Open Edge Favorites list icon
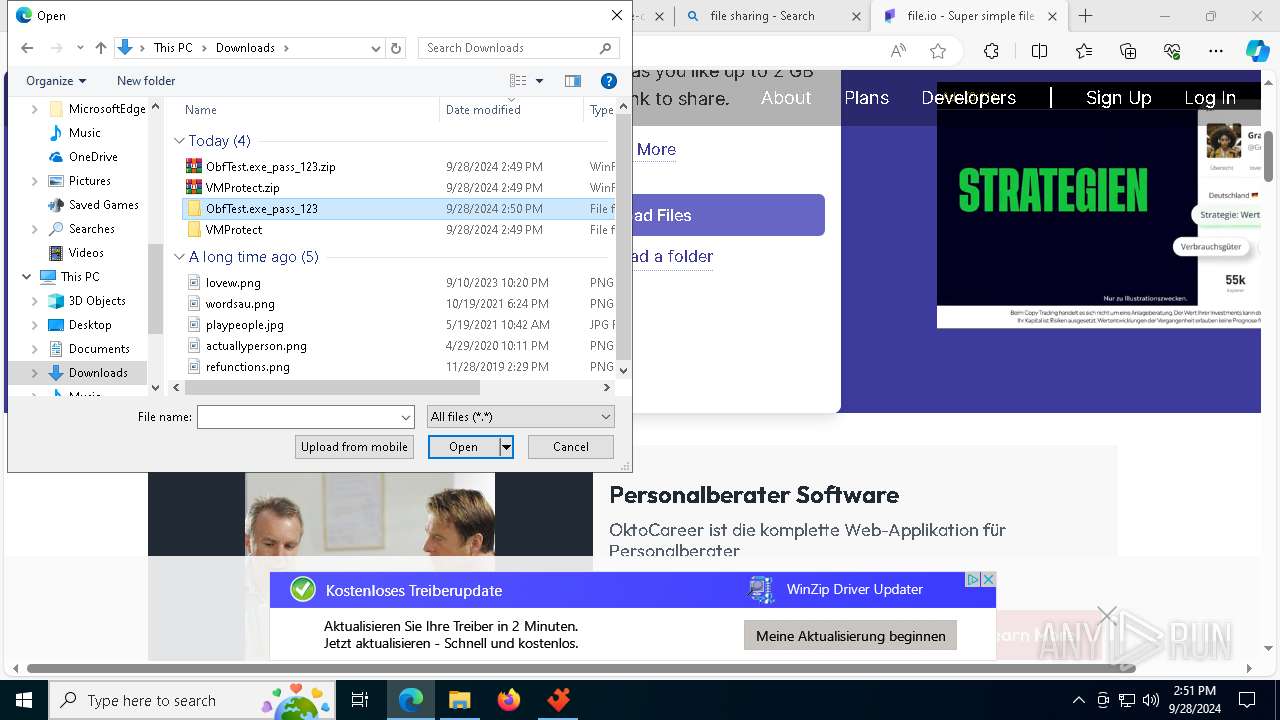Screen dimensions: 1280x720 [x=1084, y=51]
